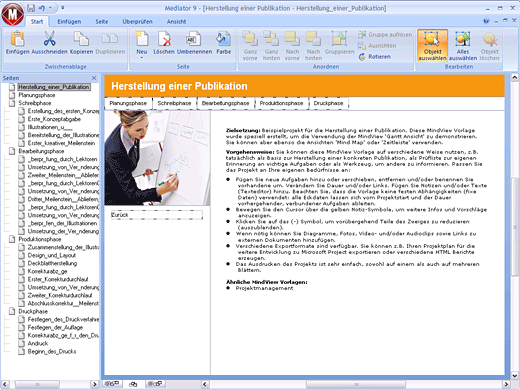Click canvas horizontal scroll left arrow

click(x=205, y=384)
